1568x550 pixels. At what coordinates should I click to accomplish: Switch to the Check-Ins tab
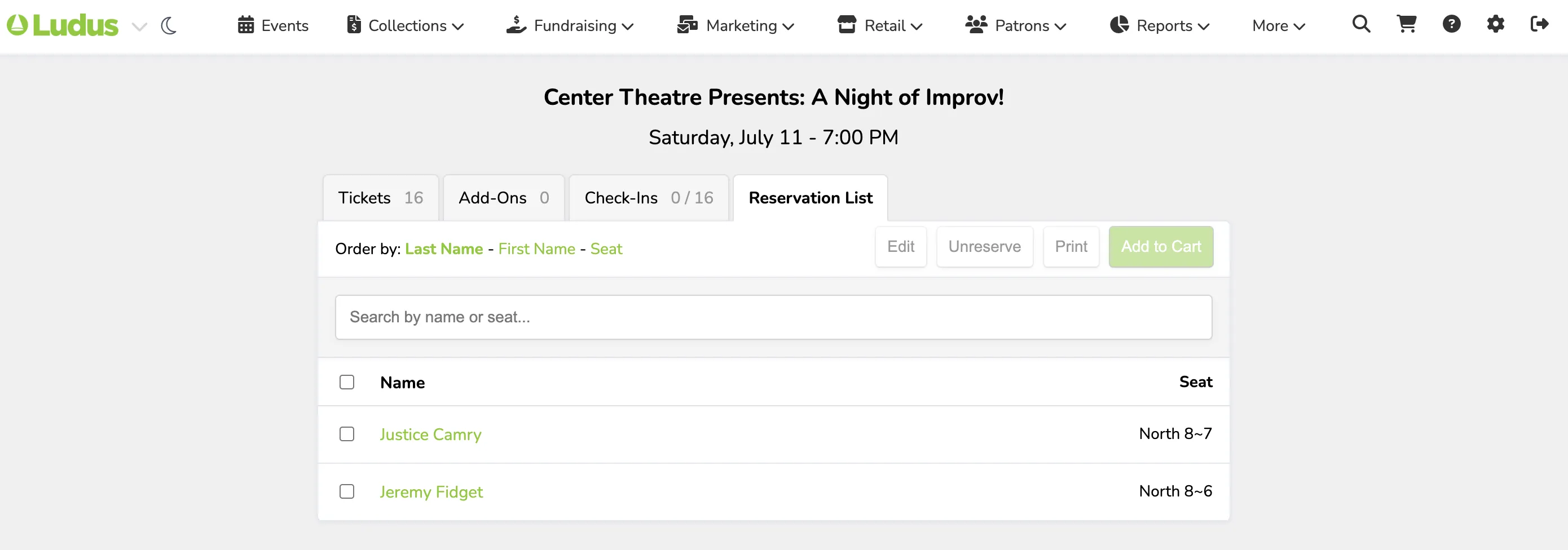pos(649,198)
